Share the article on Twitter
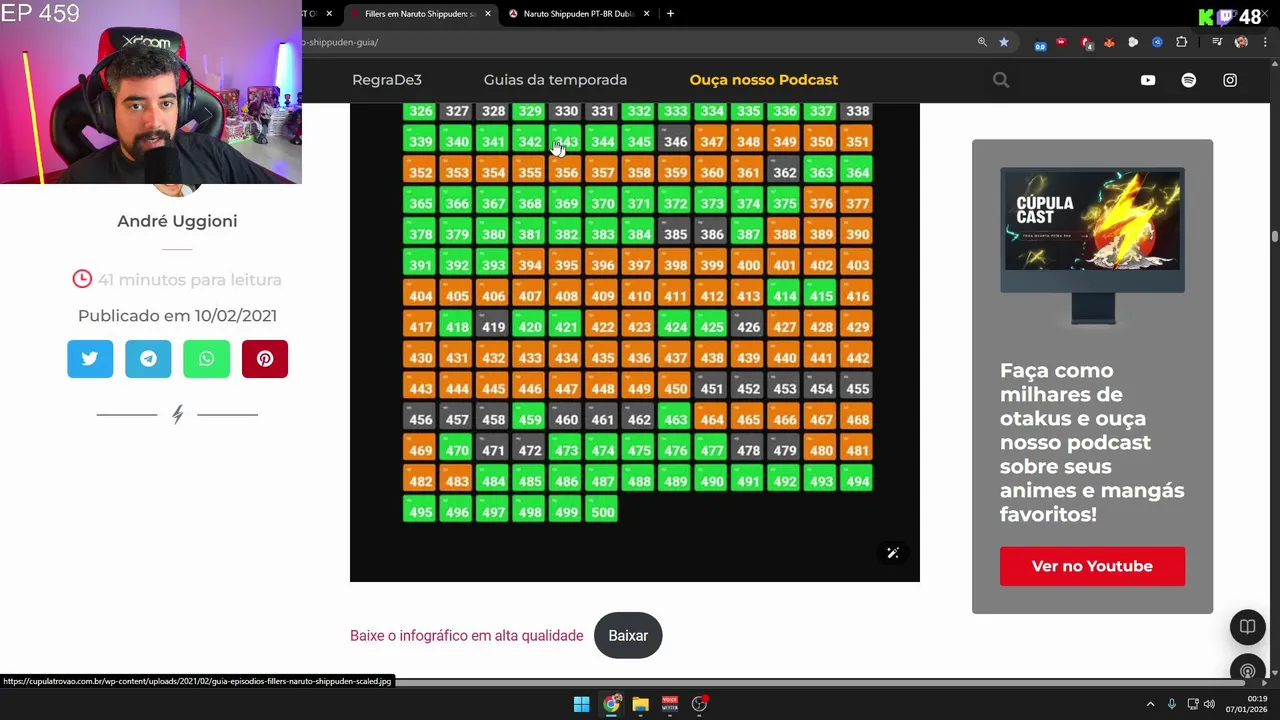 tap(90, 359)
